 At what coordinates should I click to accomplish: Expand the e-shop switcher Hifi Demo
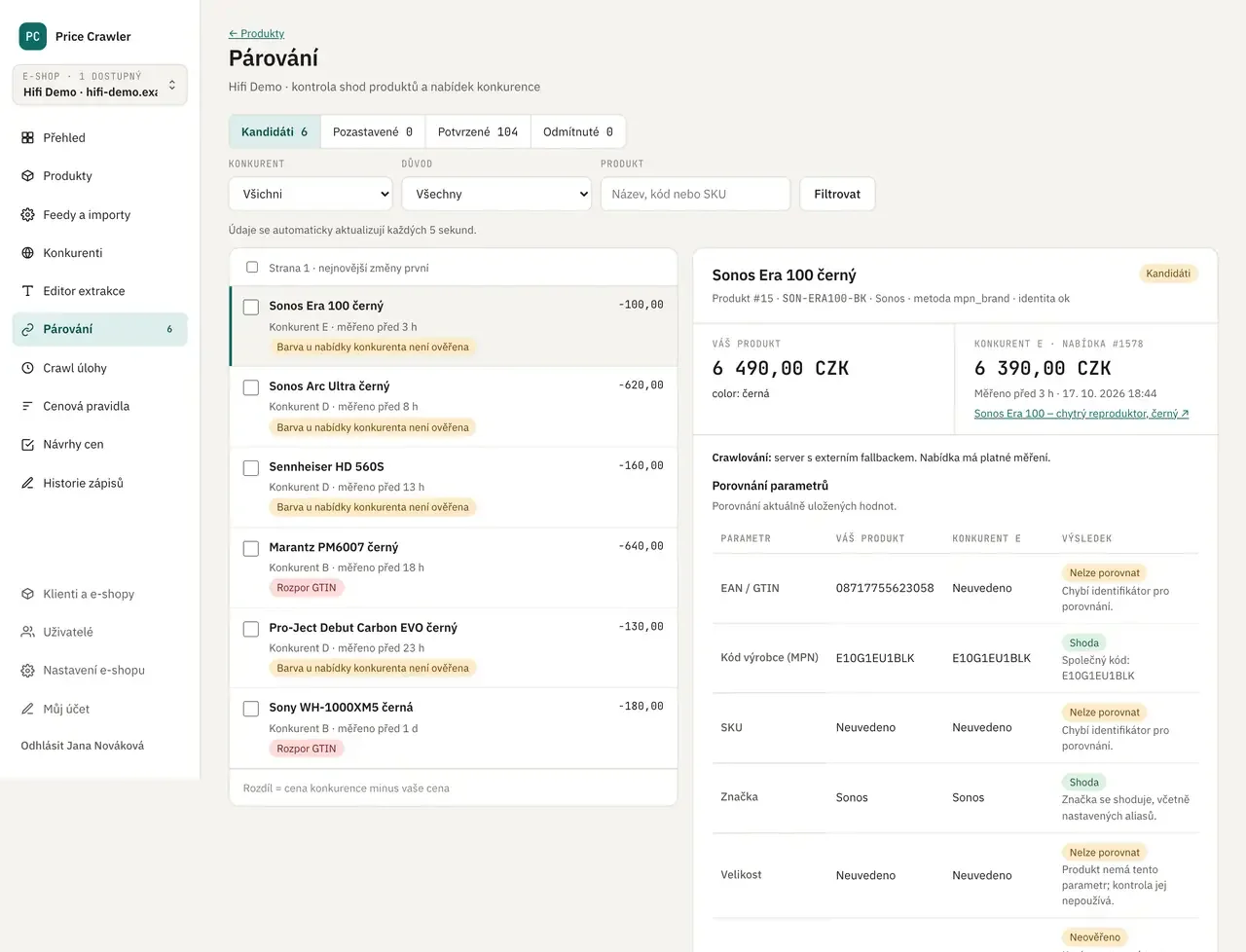(x=99, y=85)
